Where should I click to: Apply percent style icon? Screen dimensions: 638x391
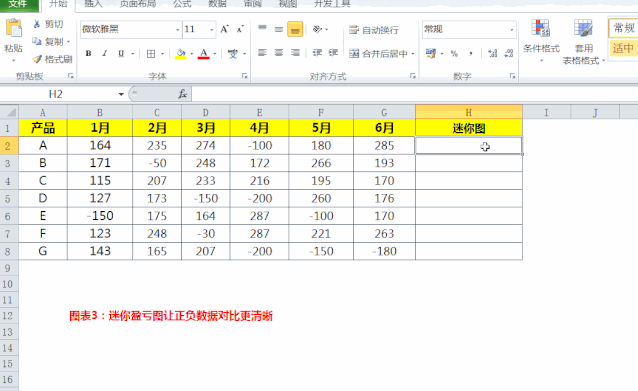(454, 53)
